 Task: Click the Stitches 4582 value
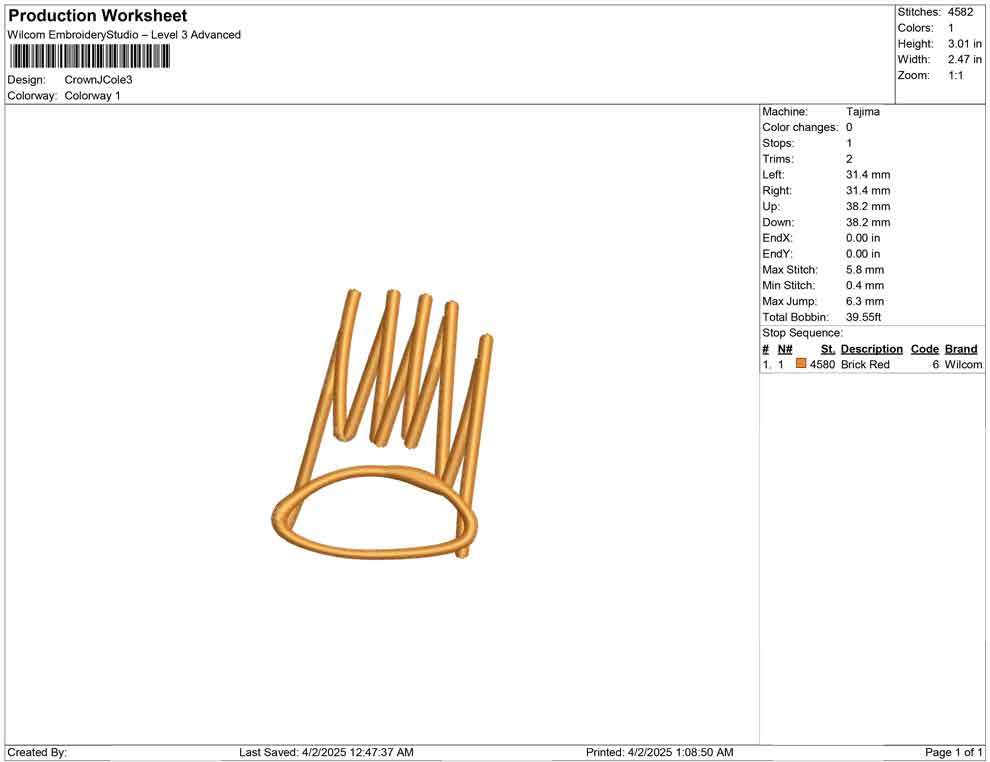959,12
